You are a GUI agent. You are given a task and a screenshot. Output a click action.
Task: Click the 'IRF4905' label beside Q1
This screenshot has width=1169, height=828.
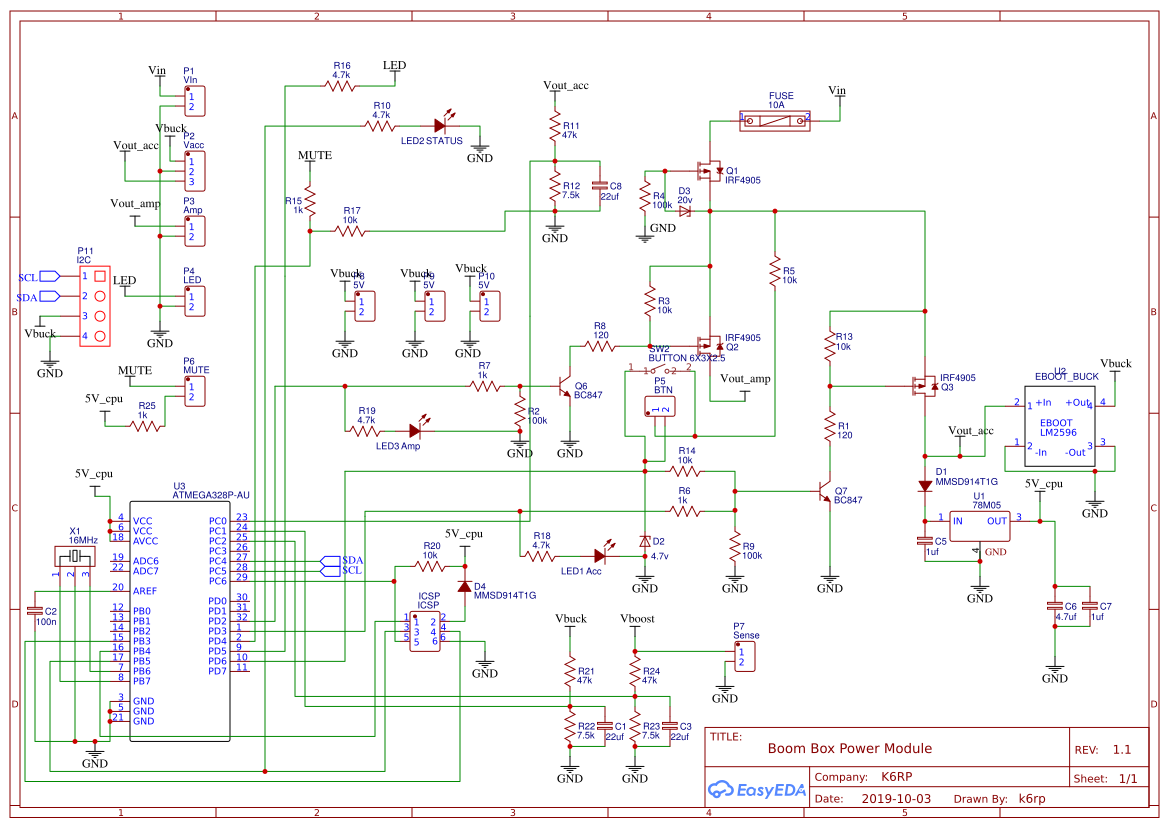click(743, 180)
